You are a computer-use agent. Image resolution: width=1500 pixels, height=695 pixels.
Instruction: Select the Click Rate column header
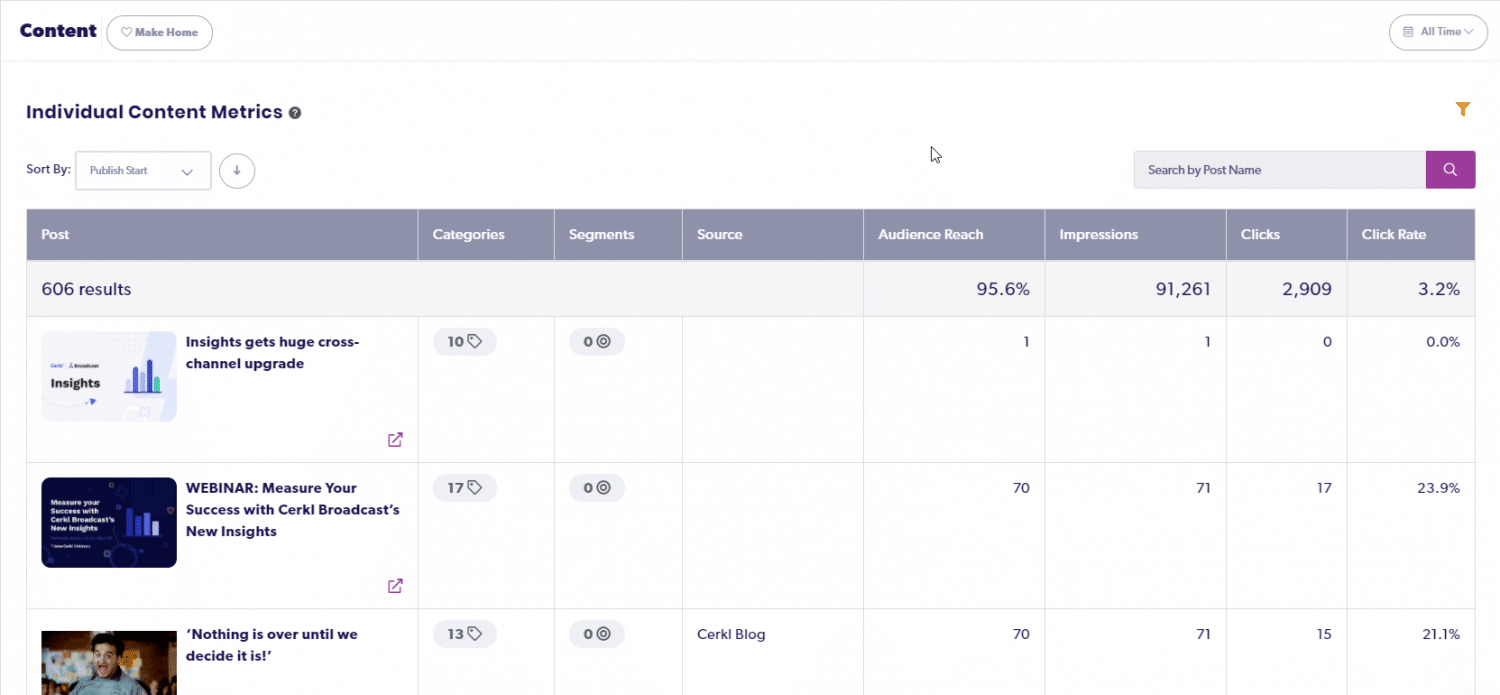point(1394,234)
